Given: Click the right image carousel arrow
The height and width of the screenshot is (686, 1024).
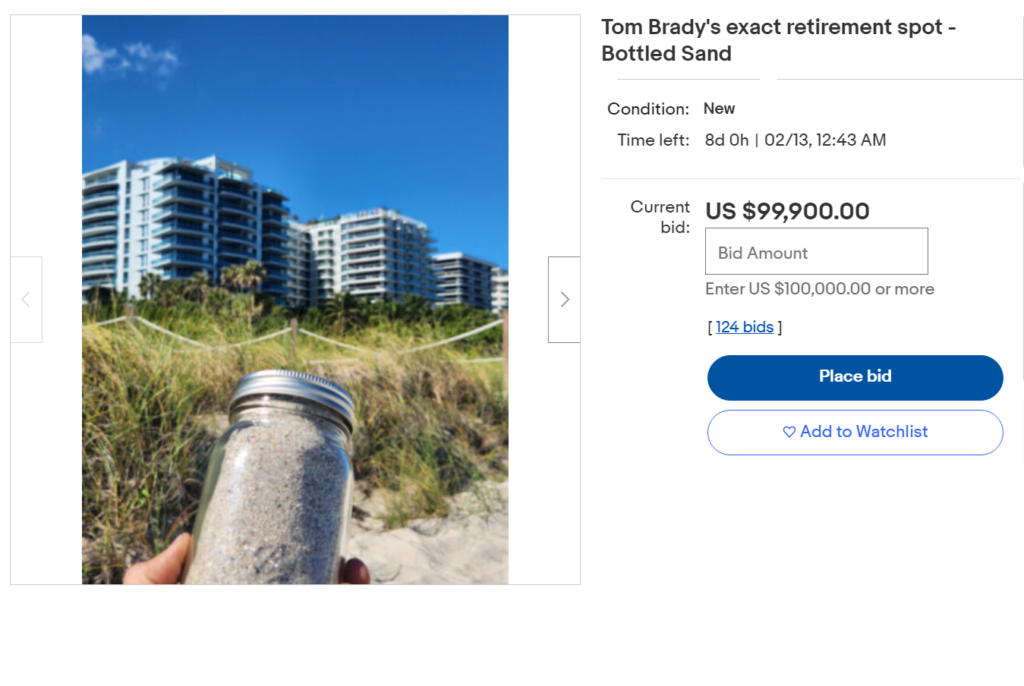Looking at the screenshot, I should [563, 298].
